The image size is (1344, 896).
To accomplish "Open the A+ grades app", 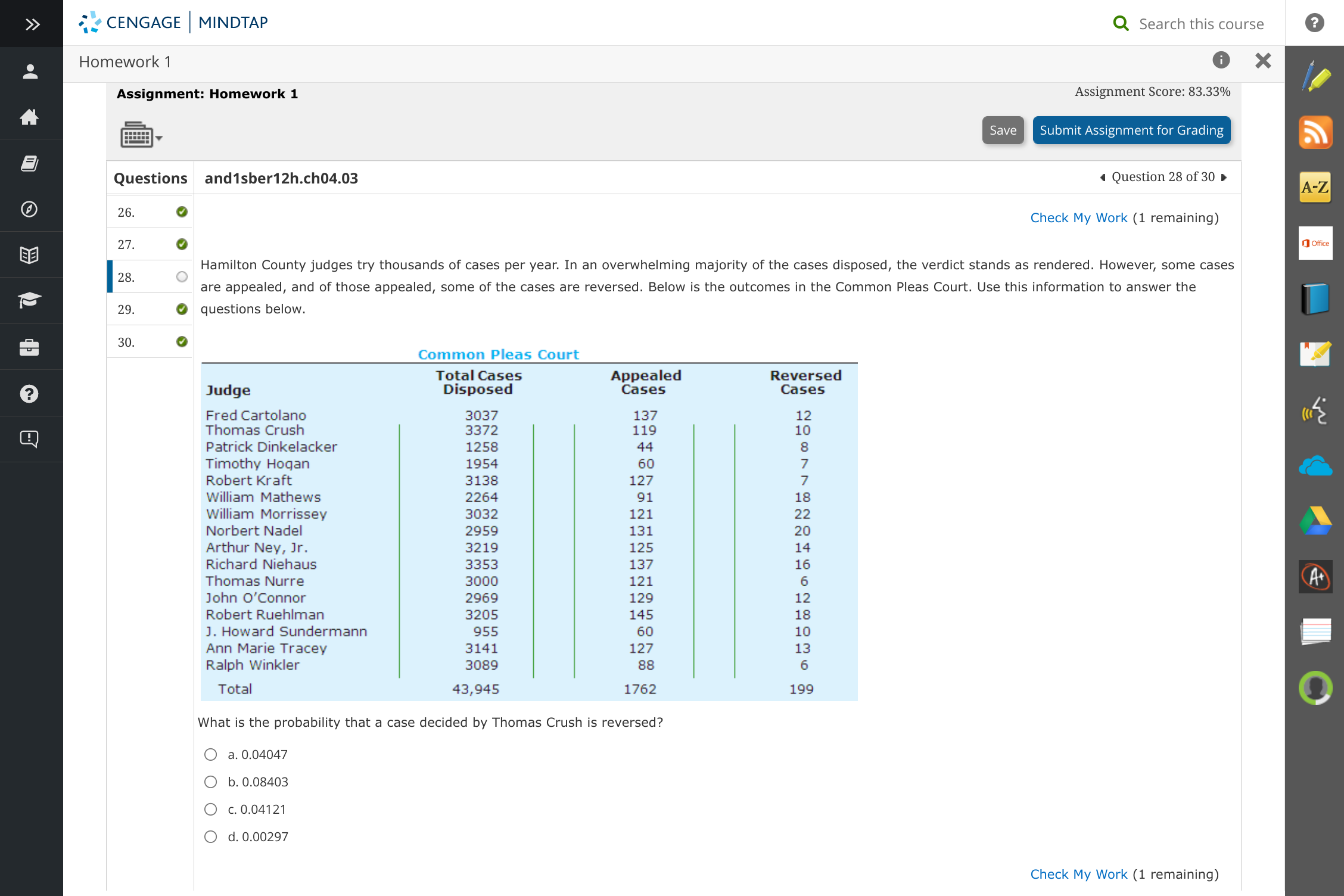I will 1315,576.
